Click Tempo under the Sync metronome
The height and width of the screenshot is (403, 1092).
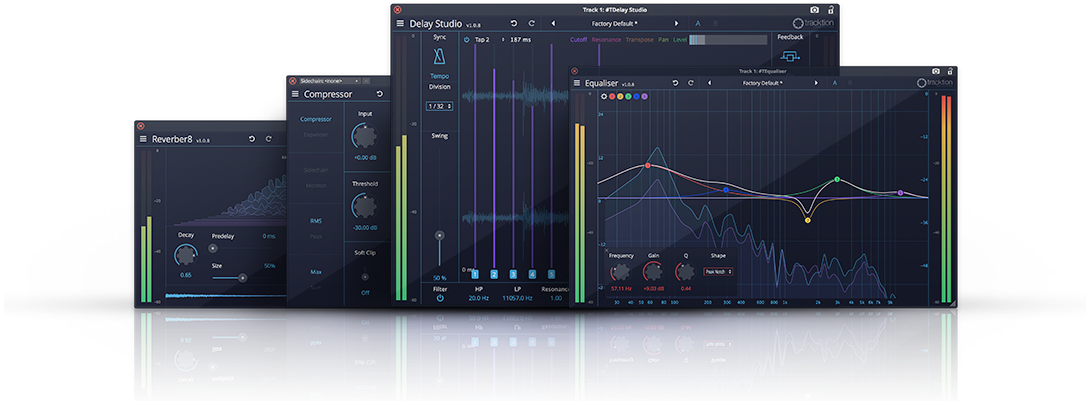pos(439,76)
